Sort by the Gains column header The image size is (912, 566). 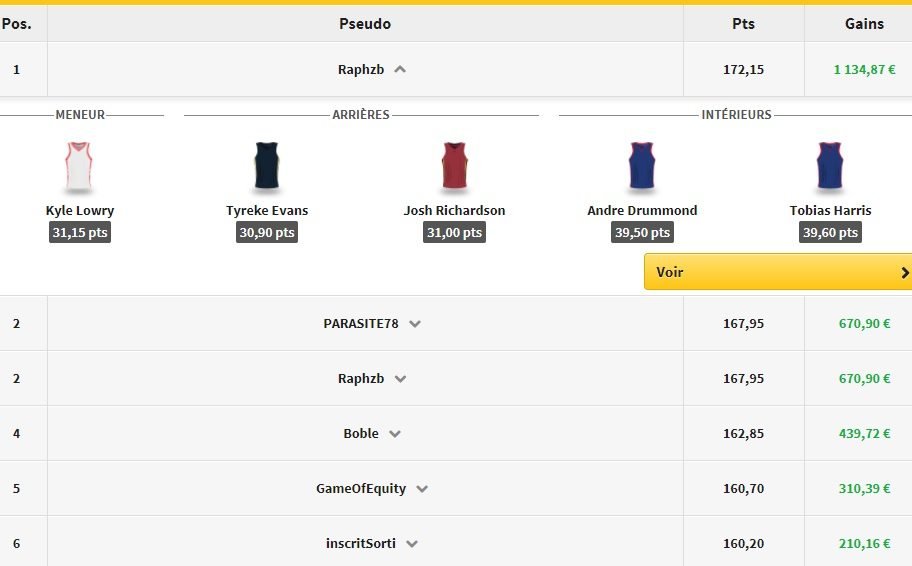(x=864, y=23)
